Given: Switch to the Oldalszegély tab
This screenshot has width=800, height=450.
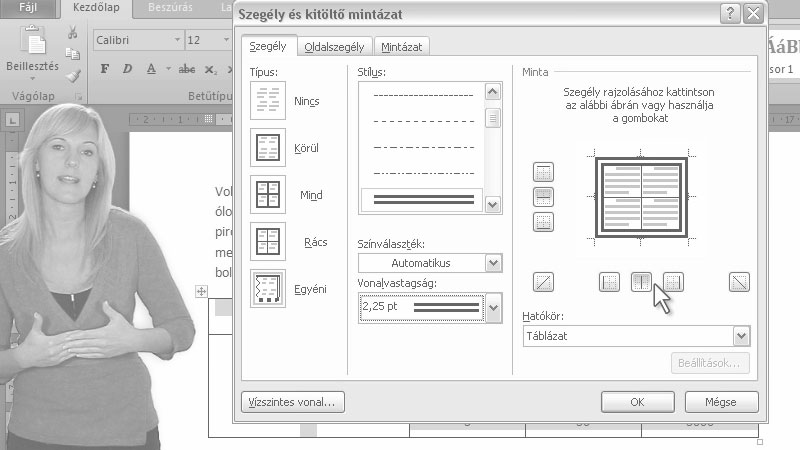Looking at the screenshot, I should pyautogui.click(x=336, y=46).
